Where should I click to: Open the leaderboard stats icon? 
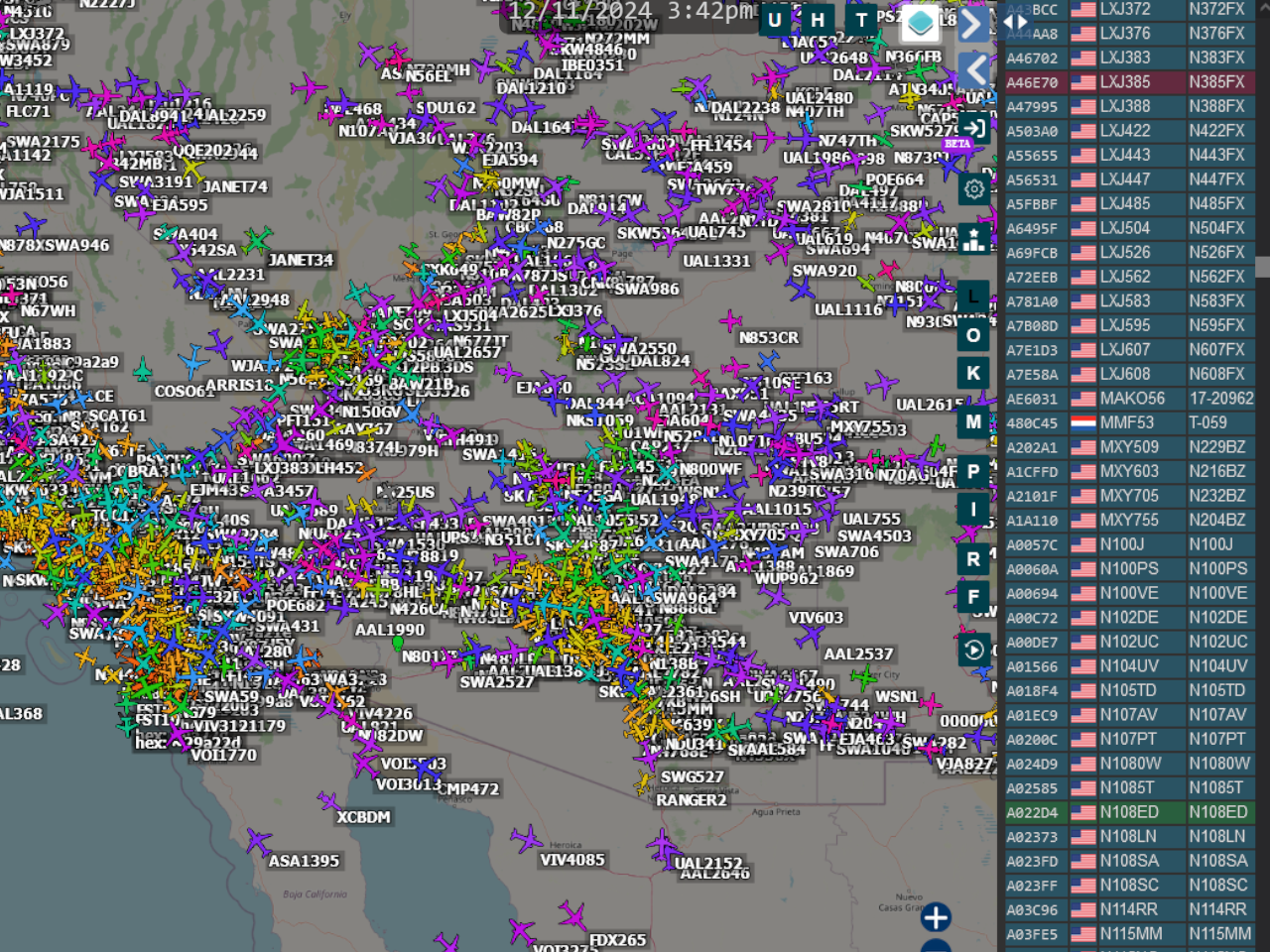pos(974,238)
